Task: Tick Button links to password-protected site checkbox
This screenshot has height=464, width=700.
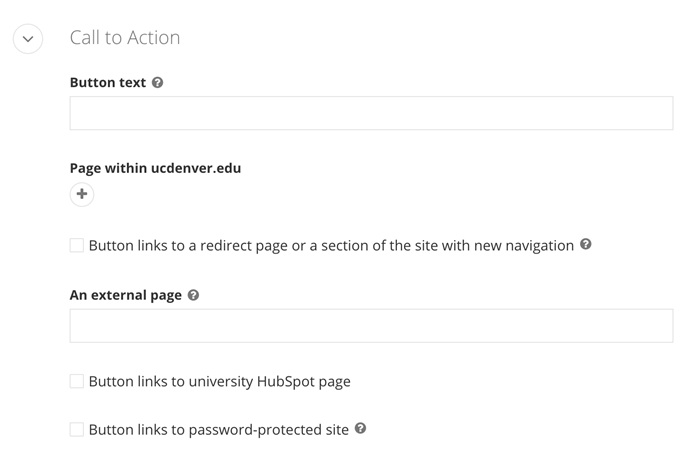Action: coord(77,429)
